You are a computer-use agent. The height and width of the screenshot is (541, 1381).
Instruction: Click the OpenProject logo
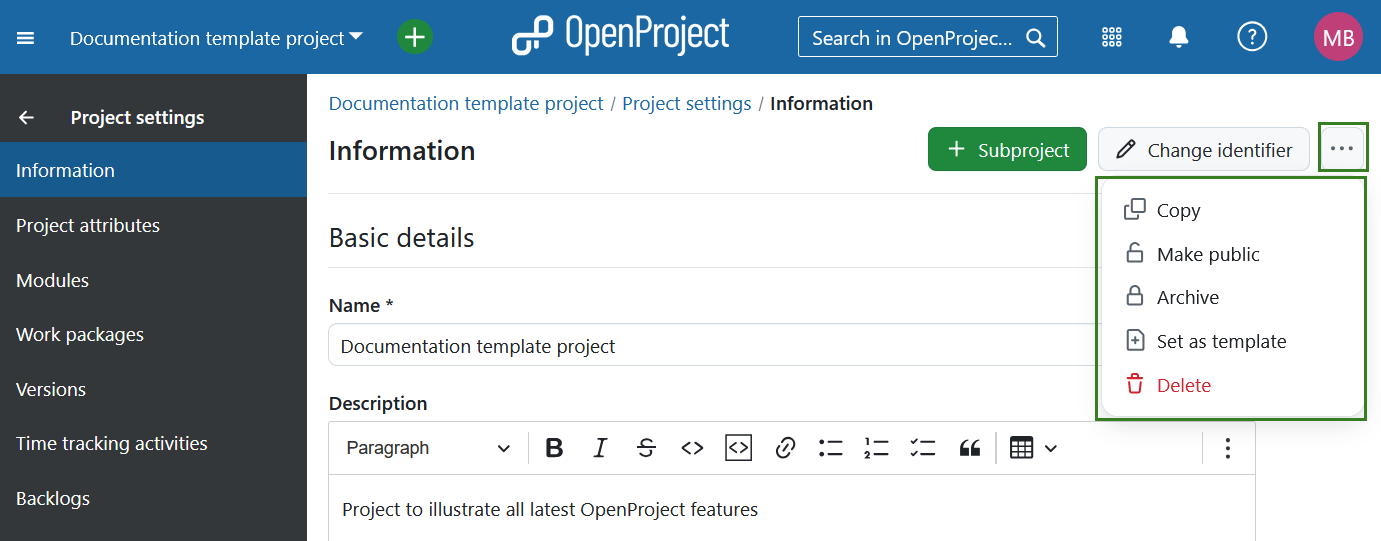pyautogui.click(x=621, y=36)
